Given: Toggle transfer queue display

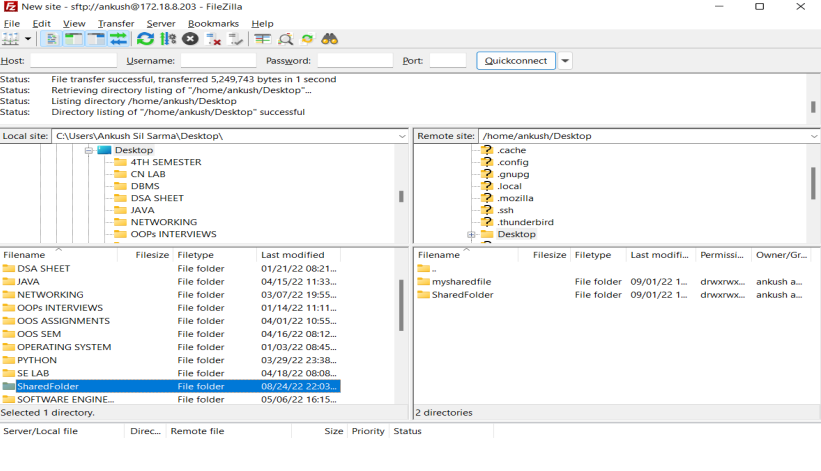Looking at the screenshot, I should pyautogui.click(x=119, y=39).
